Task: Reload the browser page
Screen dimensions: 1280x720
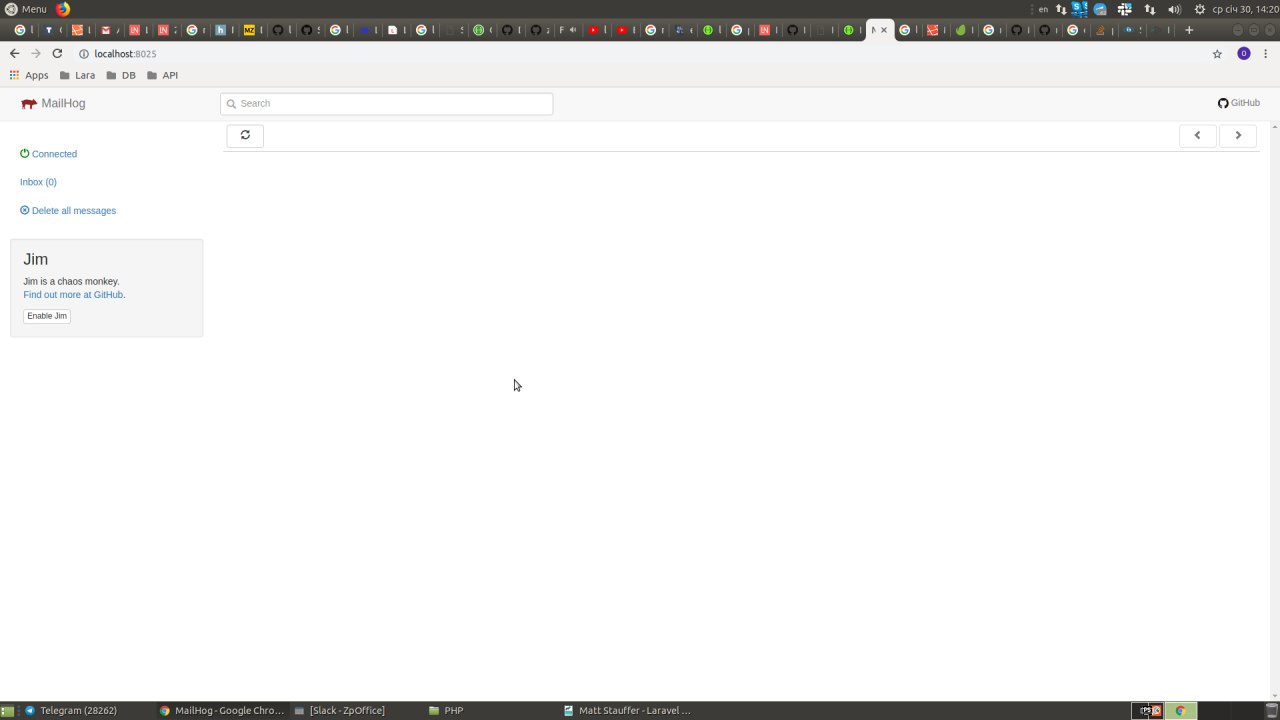Action: (x=57, y=54)
